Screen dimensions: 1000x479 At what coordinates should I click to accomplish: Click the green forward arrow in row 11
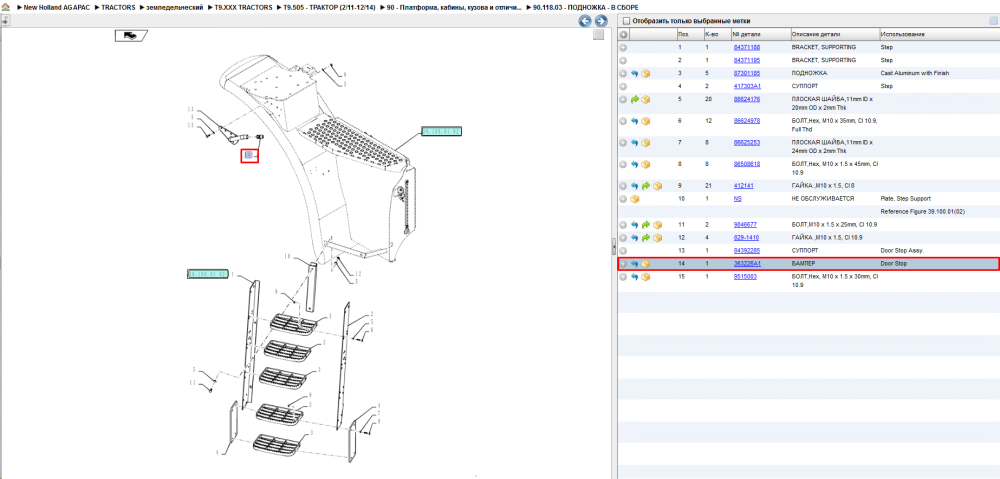click(x=645, y=225)
